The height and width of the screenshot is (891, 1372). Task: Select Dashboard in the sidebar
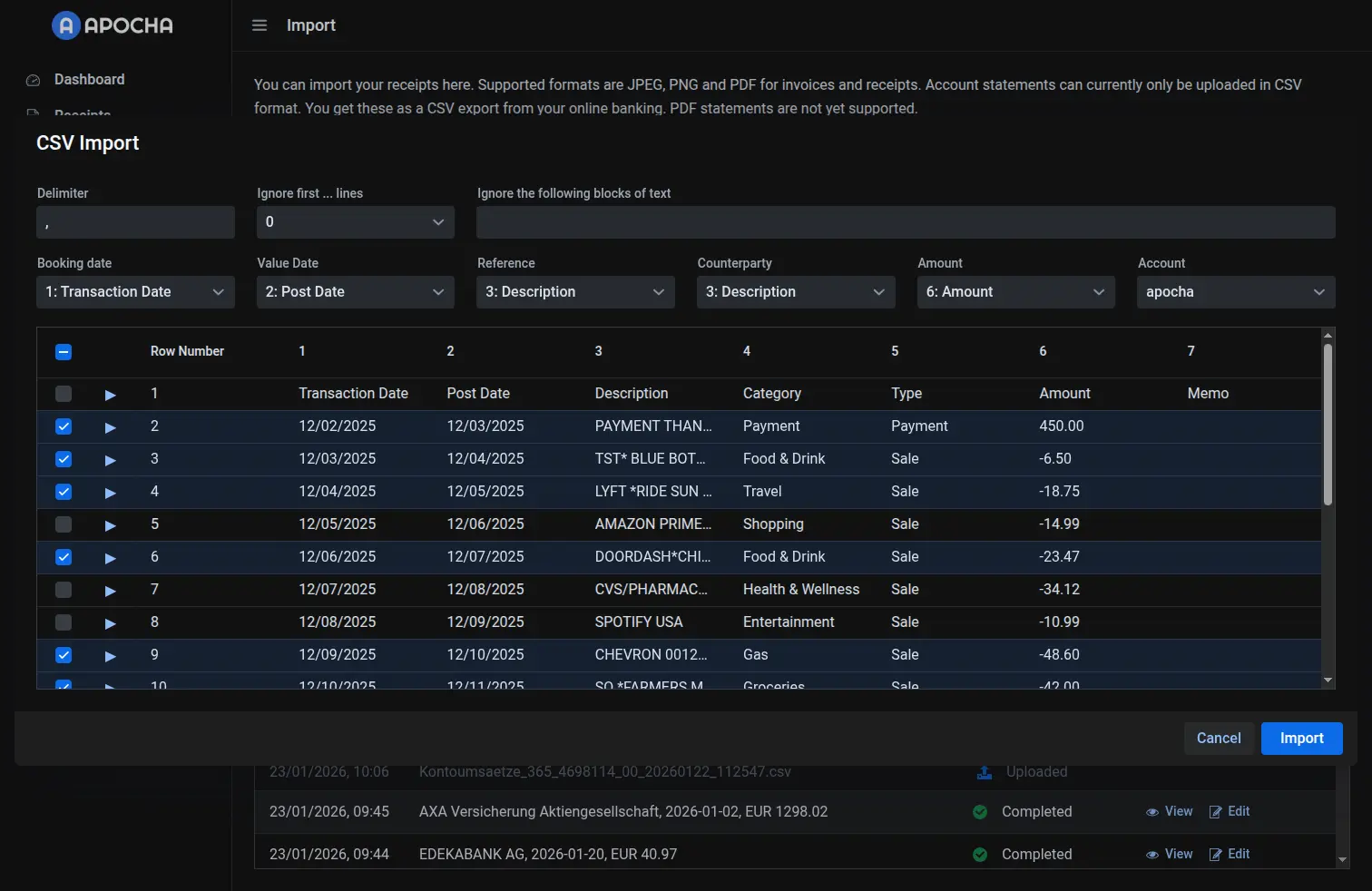tap(89, 79)
